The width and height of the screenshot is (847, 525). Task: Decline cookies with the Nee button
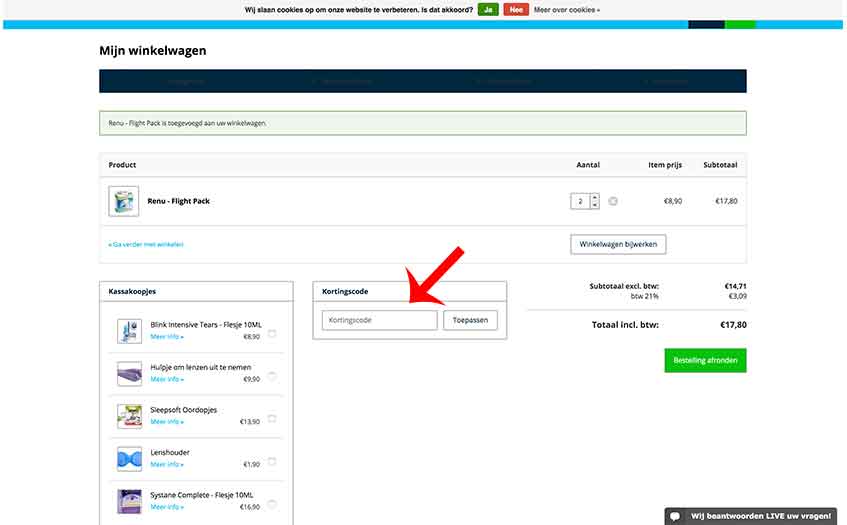click(516, 9)
